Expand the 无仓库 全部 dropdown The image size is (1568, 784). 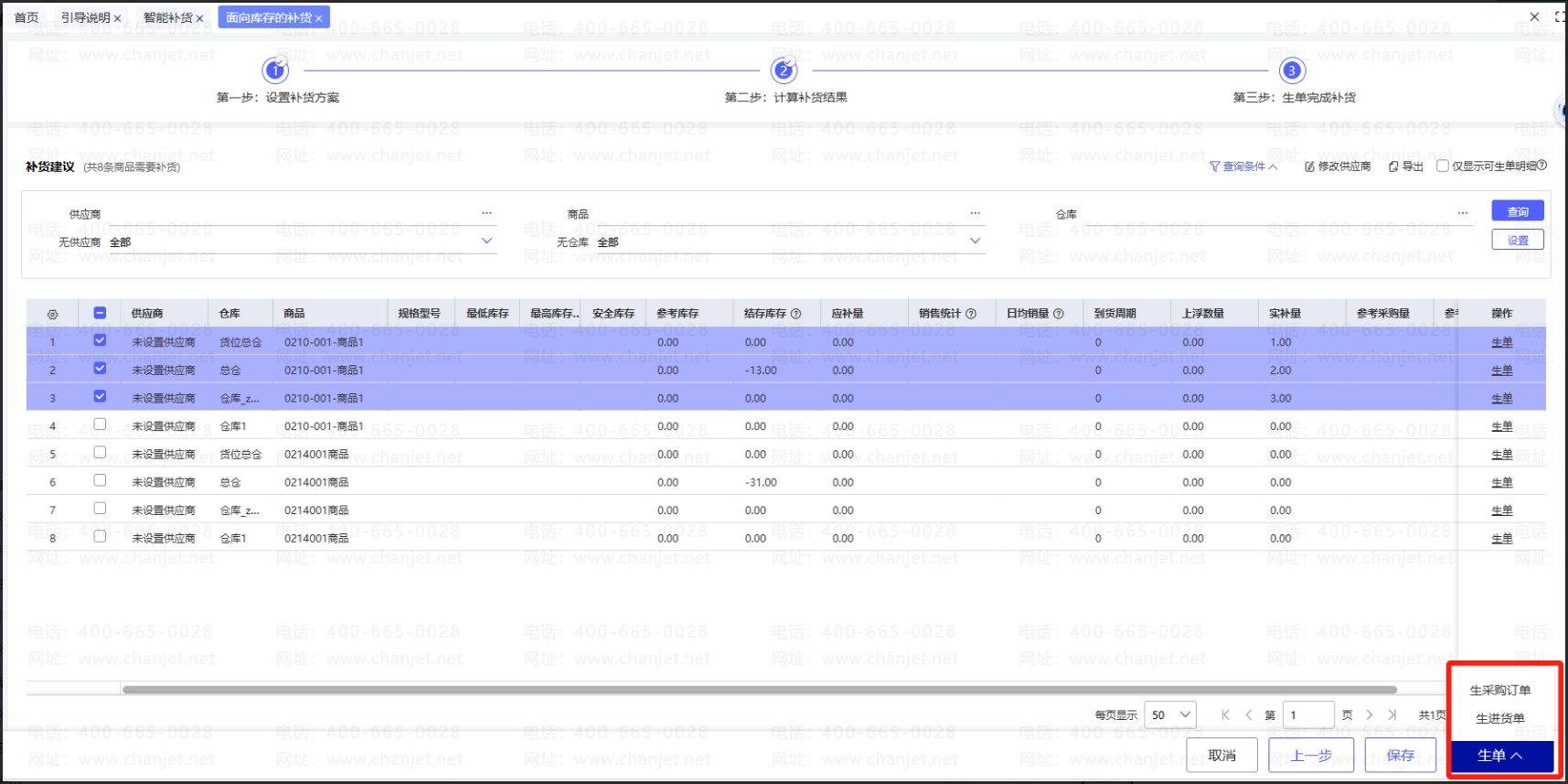click(975, 242)
